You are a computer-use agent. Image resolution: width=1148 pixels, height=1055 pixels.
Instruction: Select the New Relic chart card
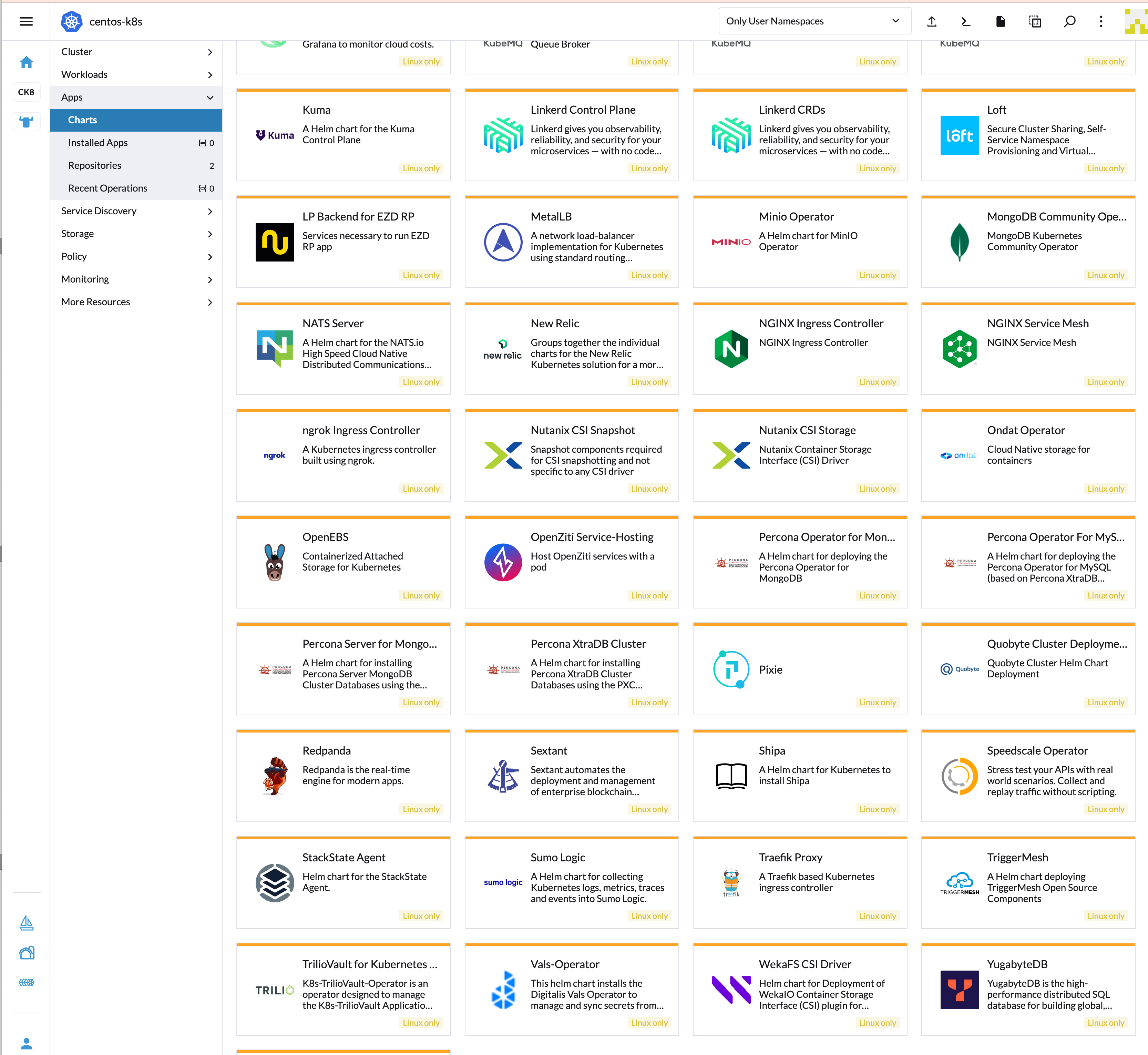coord(572,348)
